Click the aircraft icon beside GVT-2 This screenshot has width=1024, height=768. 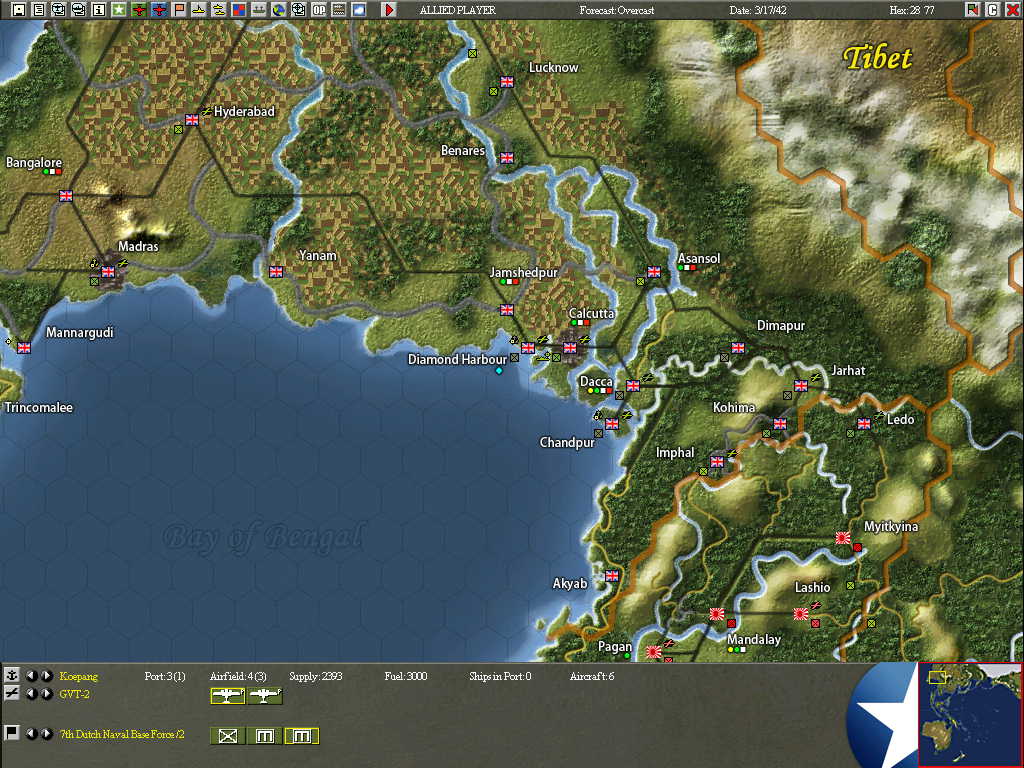pyautogui.click(x=11, y=694)
